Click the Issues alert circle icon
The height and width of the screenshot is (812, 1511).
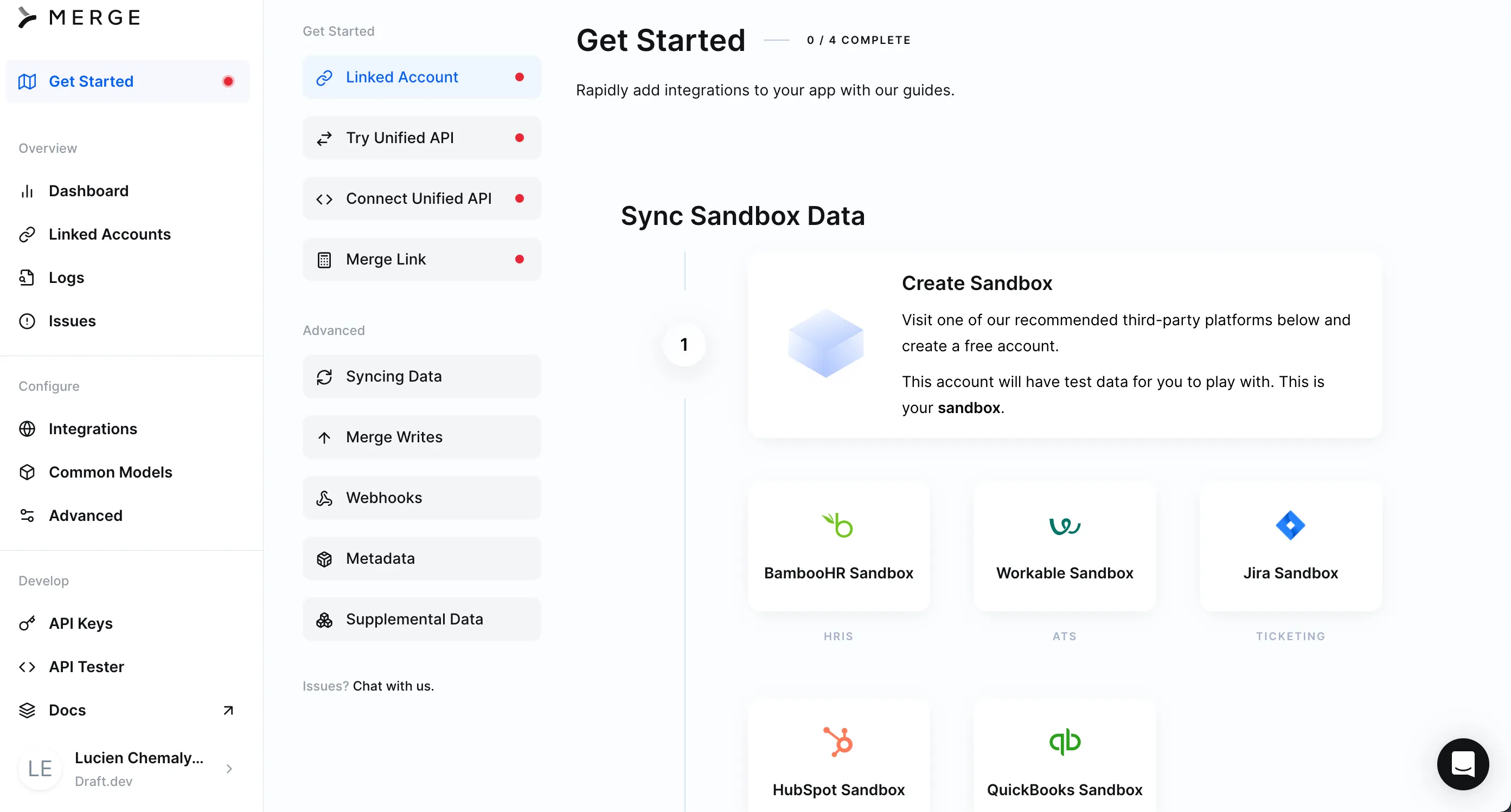tap(27, 321)
